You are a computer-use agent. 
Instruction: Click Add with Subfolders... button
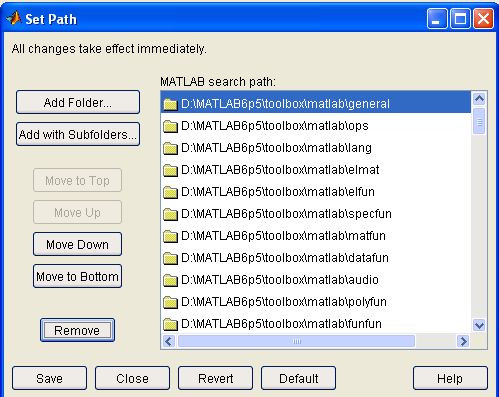[78, 134]
